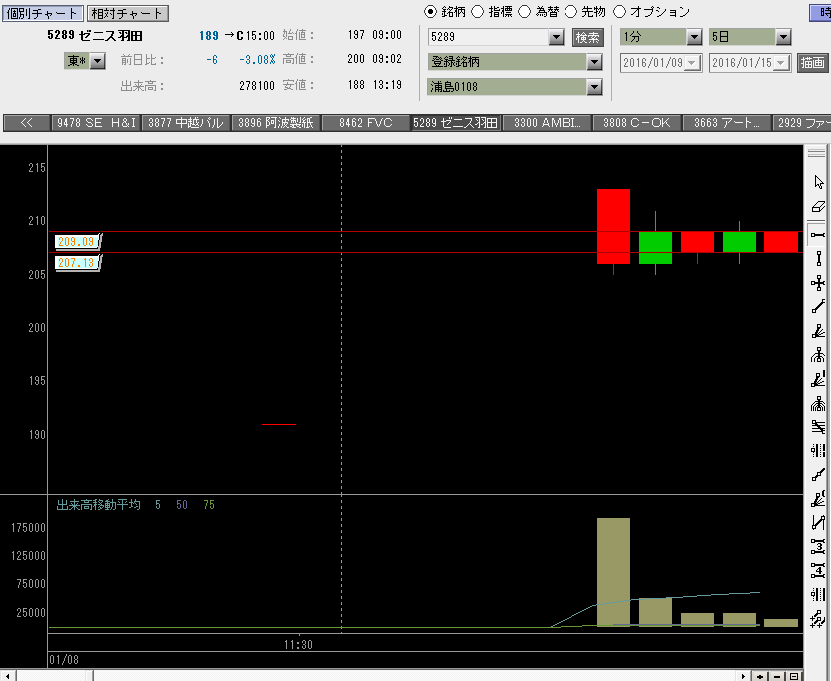Image resolution: width=831 pixels, height=681 pixels.
Task: Click the 検索 search button
Action: pyautogui.click(x=588, y=38)
